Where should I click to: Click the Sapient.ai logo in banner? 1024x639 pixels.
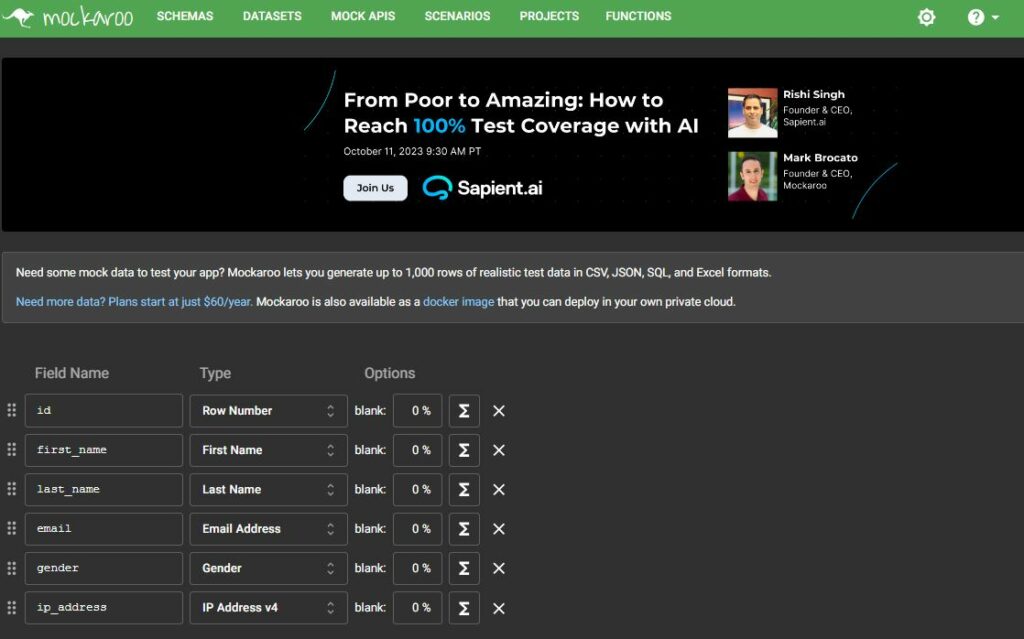click(x=483, y=188)
